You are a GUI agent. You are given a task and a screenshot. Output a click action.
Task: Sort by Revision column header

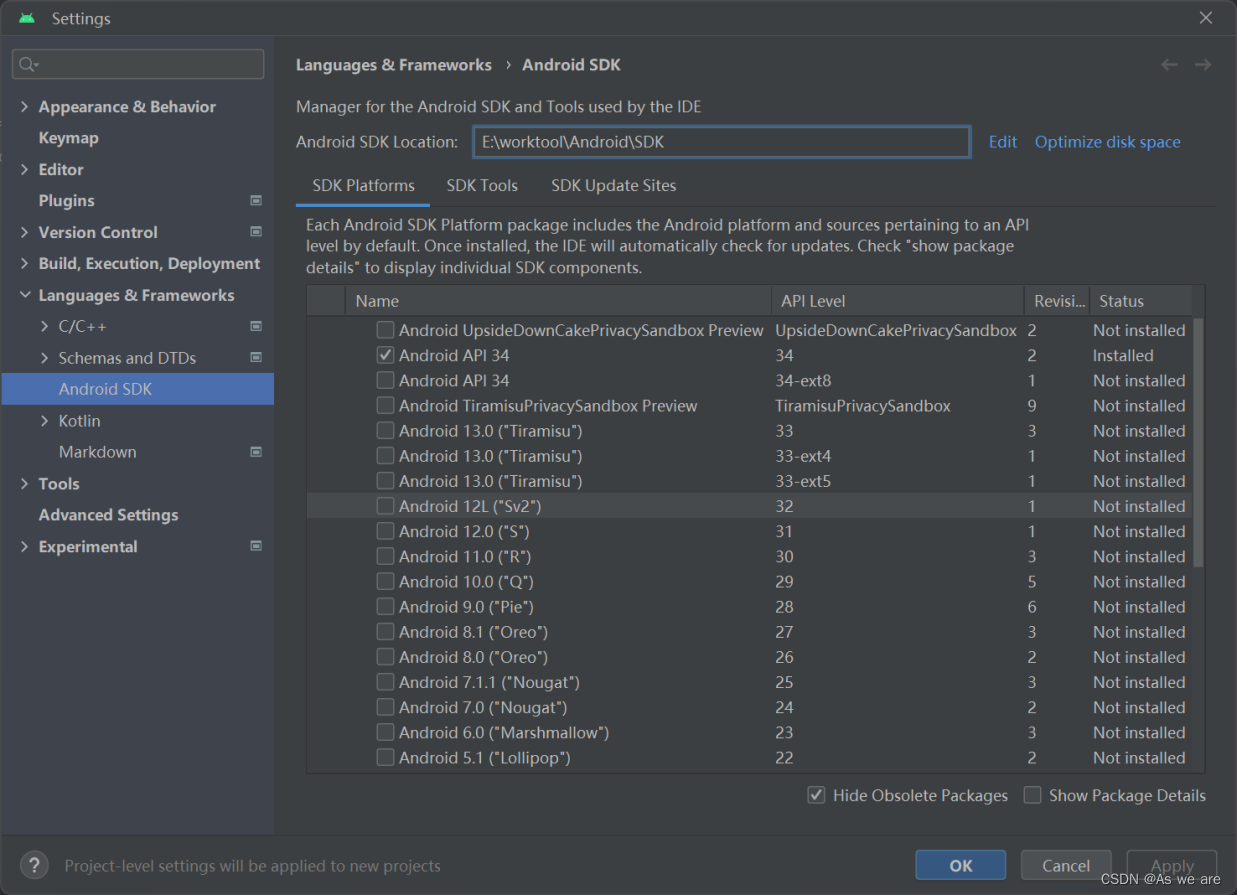(x=1057, y=301)
